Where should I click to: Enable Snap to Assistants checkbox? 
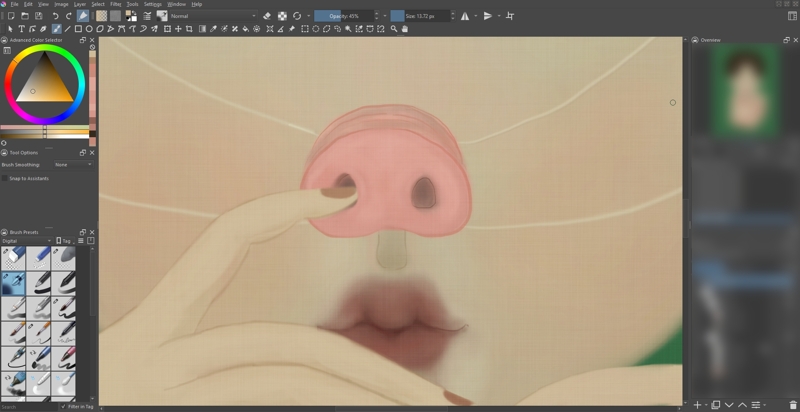tap(5, 178)
